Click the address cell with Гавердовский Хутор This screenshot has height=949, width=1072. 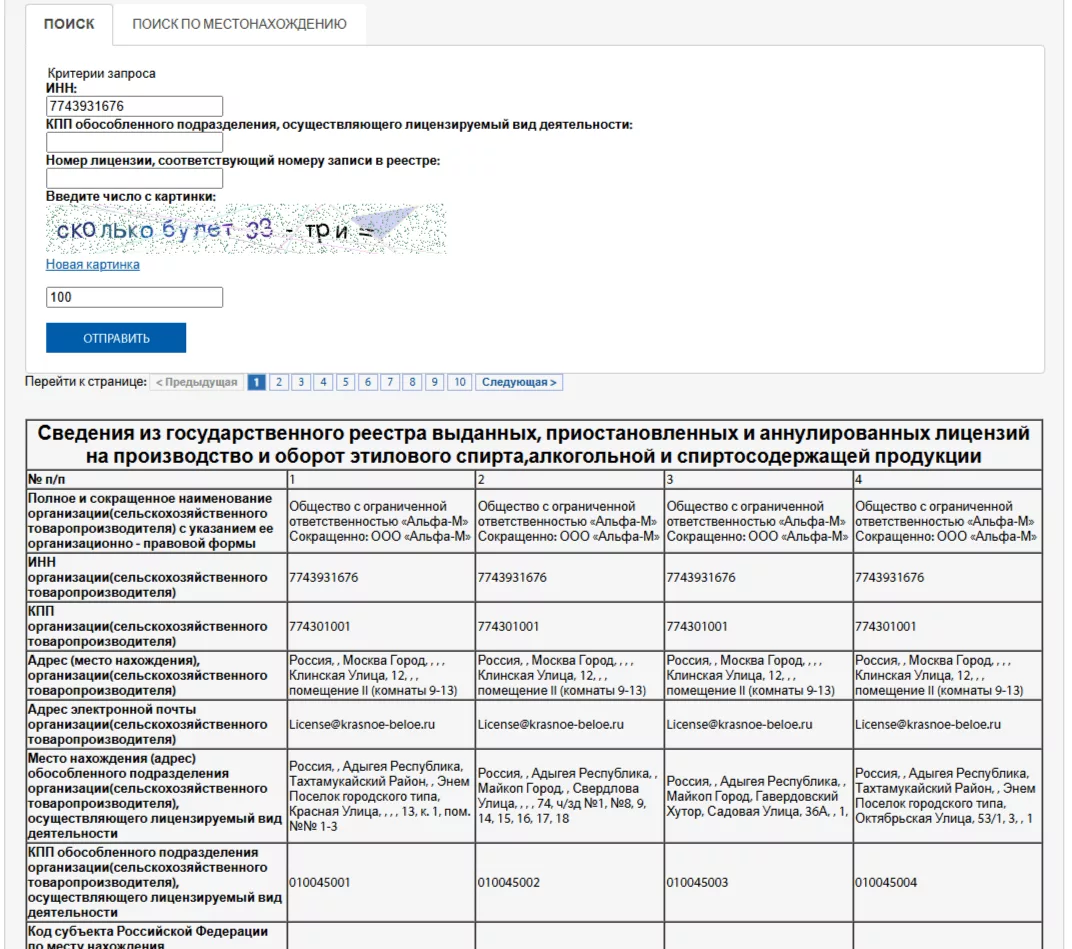coord(758,796)
